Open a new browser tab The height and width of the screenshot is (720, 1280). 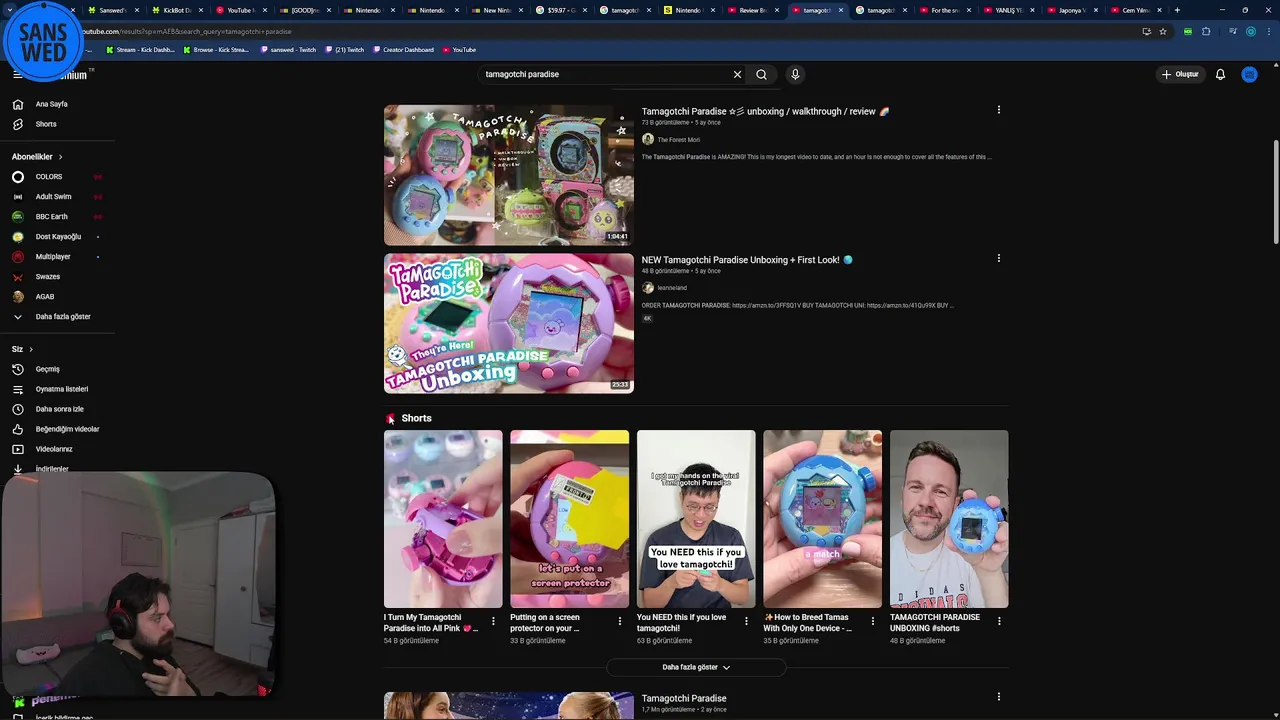[1177, 10]
